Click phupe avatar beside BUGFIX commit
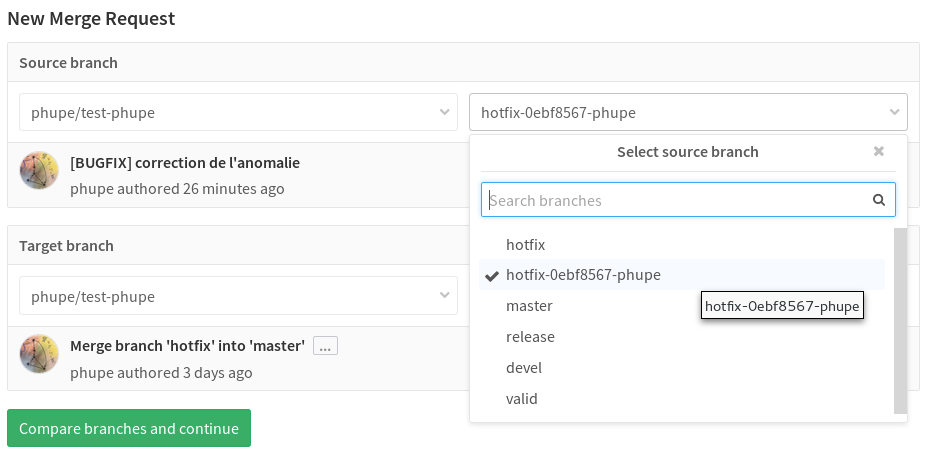Viewport: 931px width, 465px height. coord(39,170)
